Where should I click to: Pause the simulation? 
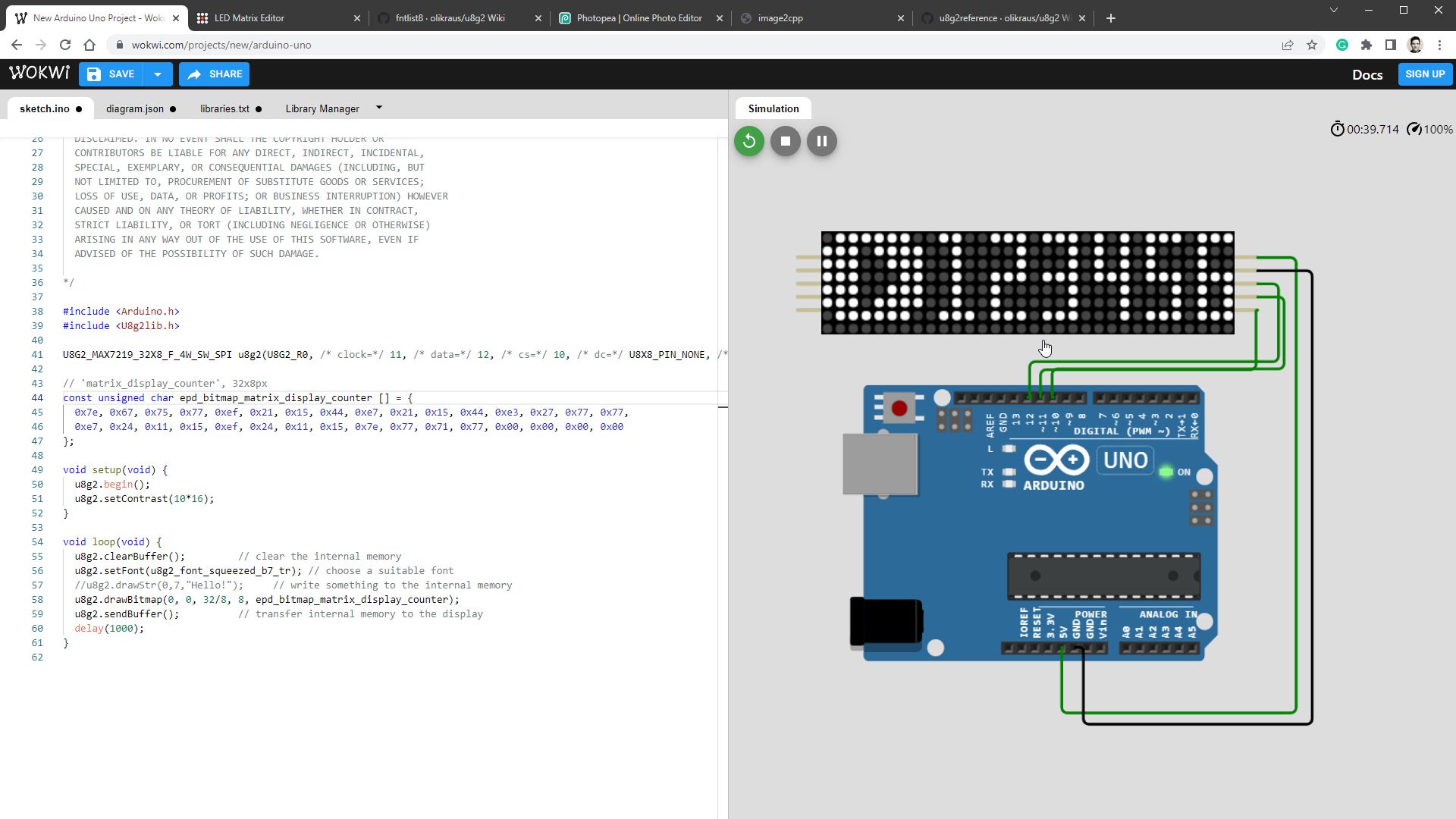click(x=821, y=140)
